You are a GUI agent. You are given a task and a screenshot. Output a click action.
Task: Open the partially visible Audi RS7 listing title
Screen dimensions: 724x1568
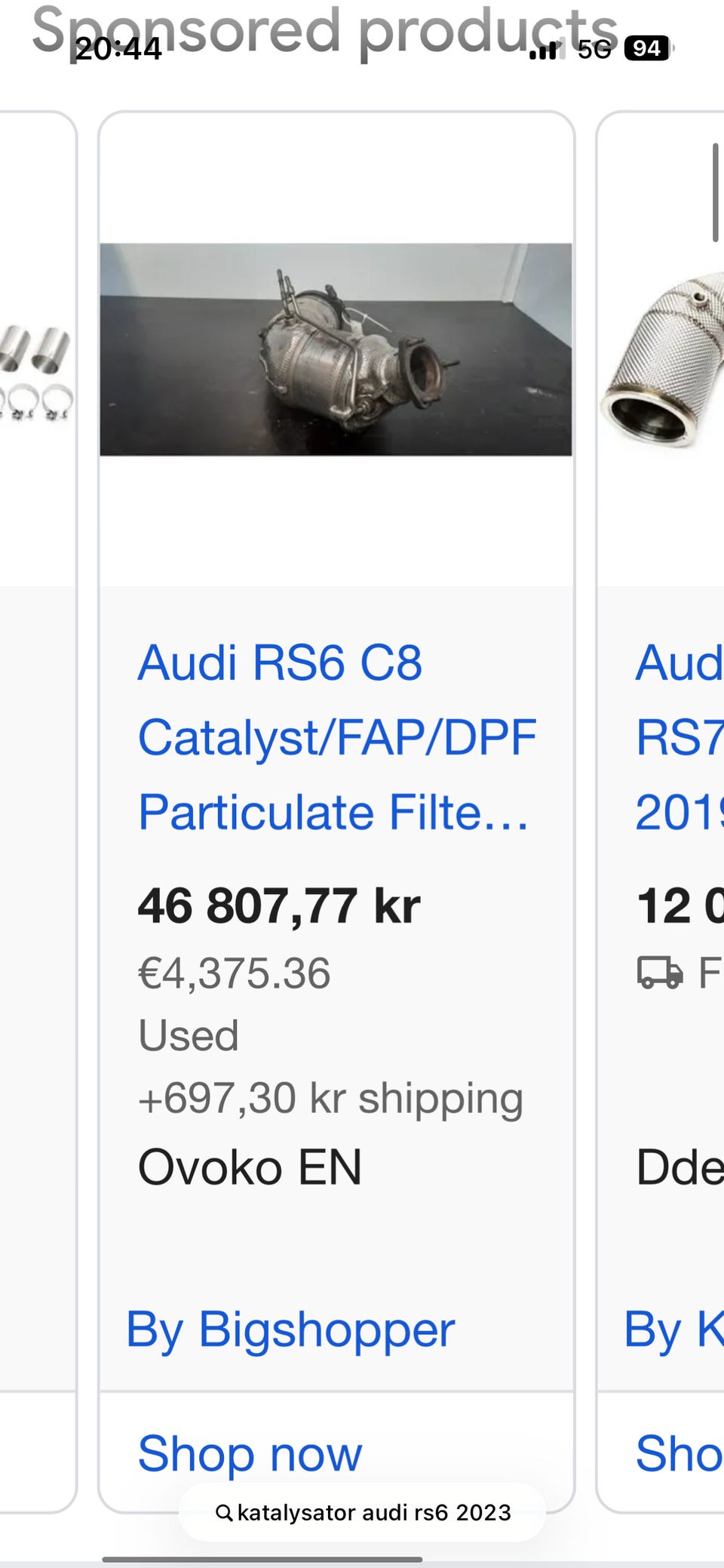pyautogui.click(x=679, y=736)
